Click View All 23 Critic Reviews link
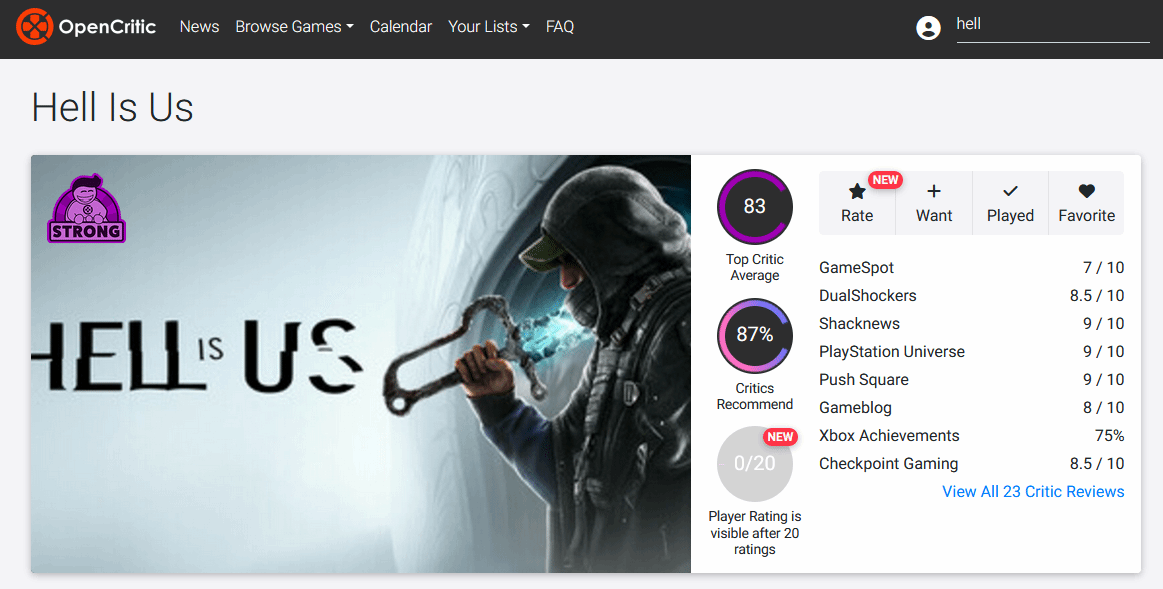The image size is (1163, 589). point(1033,492)
